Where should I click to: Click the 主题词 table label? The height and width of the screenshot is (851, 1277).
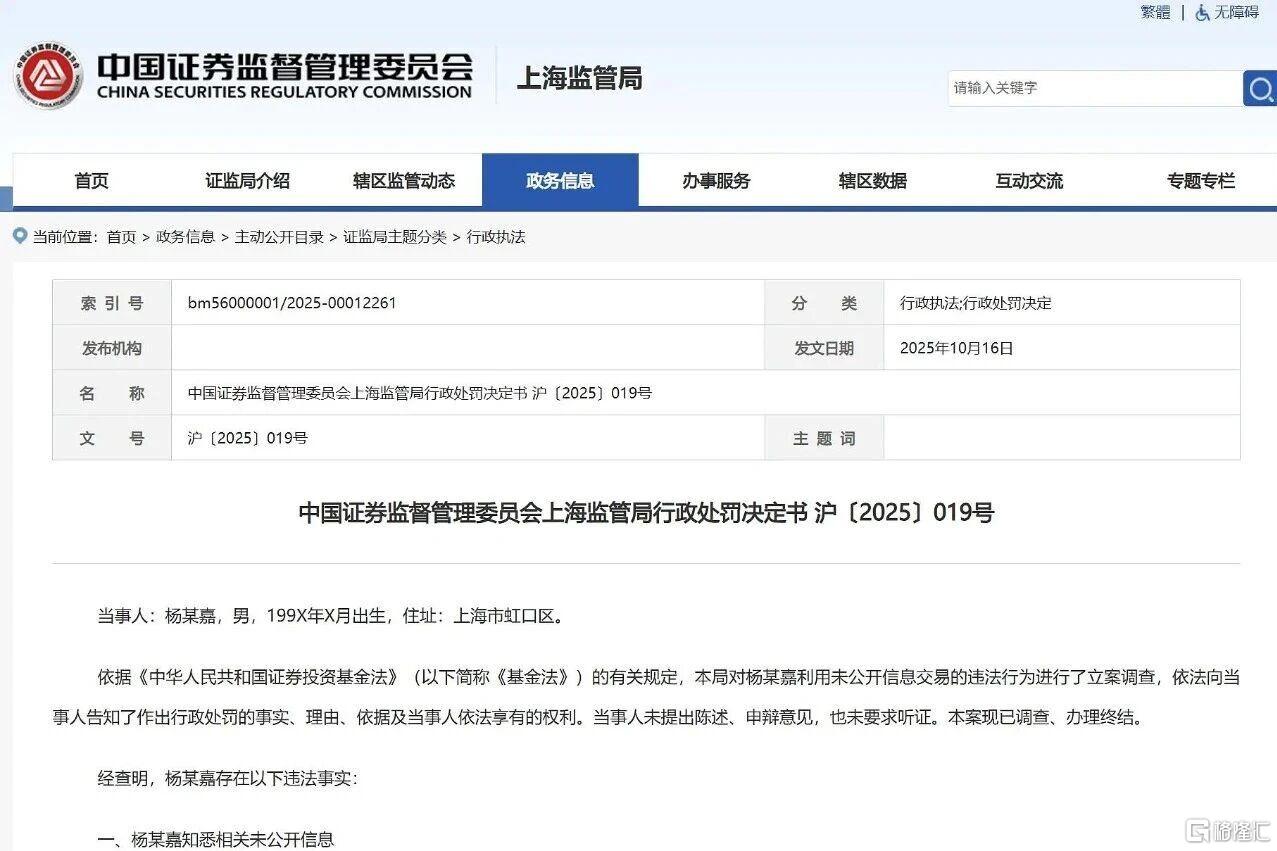coord(824,438)
